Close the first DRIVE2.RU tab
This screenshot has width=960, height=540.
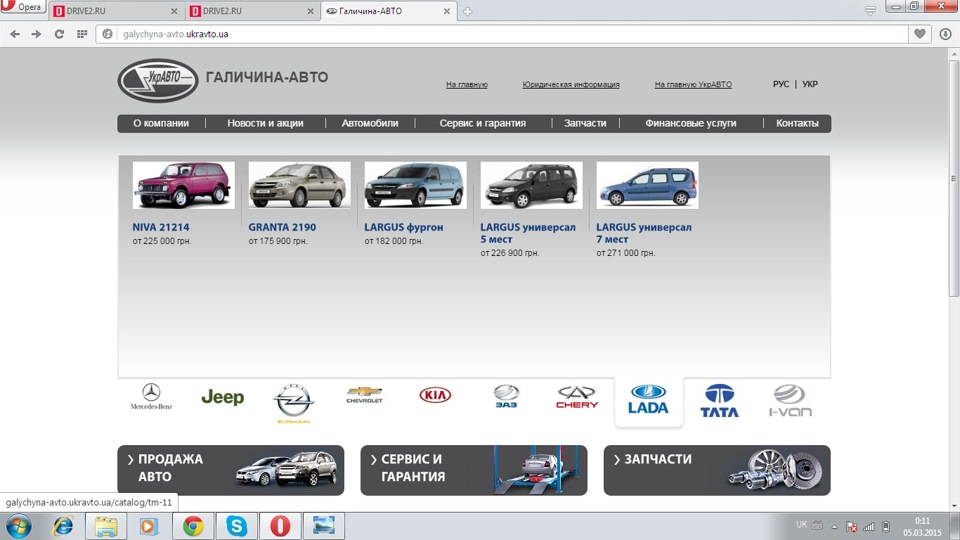tap(174, 11)
